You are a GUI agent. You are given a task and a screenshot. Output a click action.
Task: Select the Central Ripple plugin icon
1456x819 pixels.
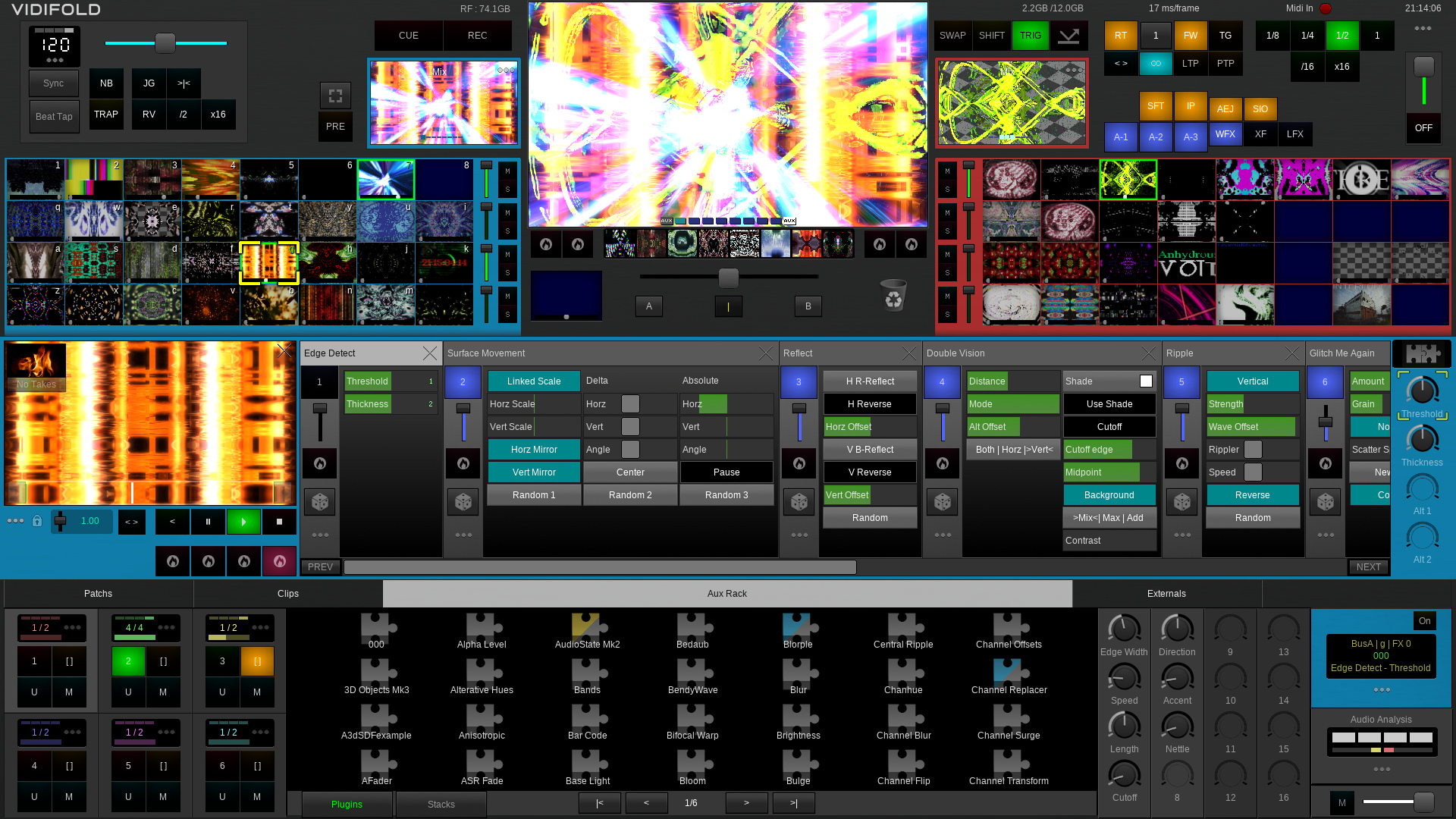(904, 626)
